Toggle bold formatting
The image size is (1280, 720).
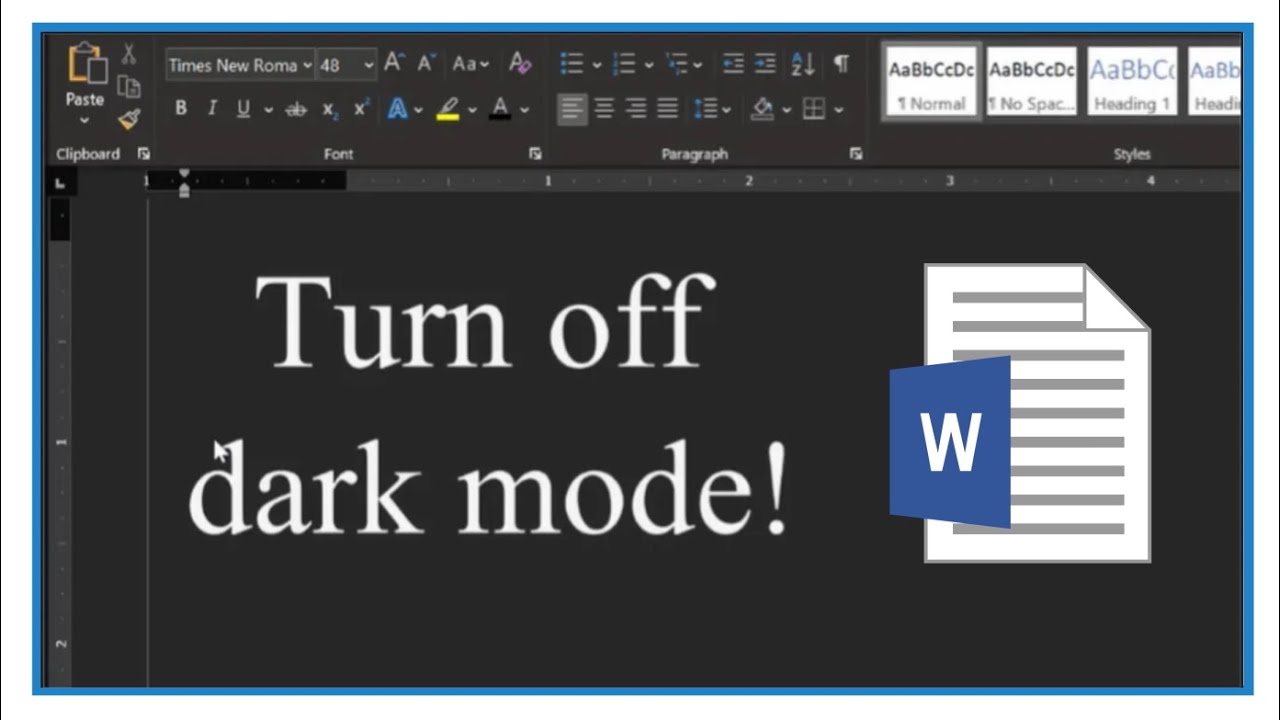click(181, 110)
